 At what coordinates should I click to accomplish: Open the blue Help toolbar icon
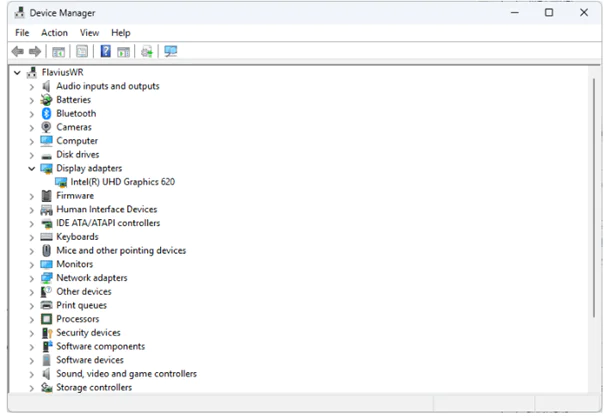coord(105,51)
